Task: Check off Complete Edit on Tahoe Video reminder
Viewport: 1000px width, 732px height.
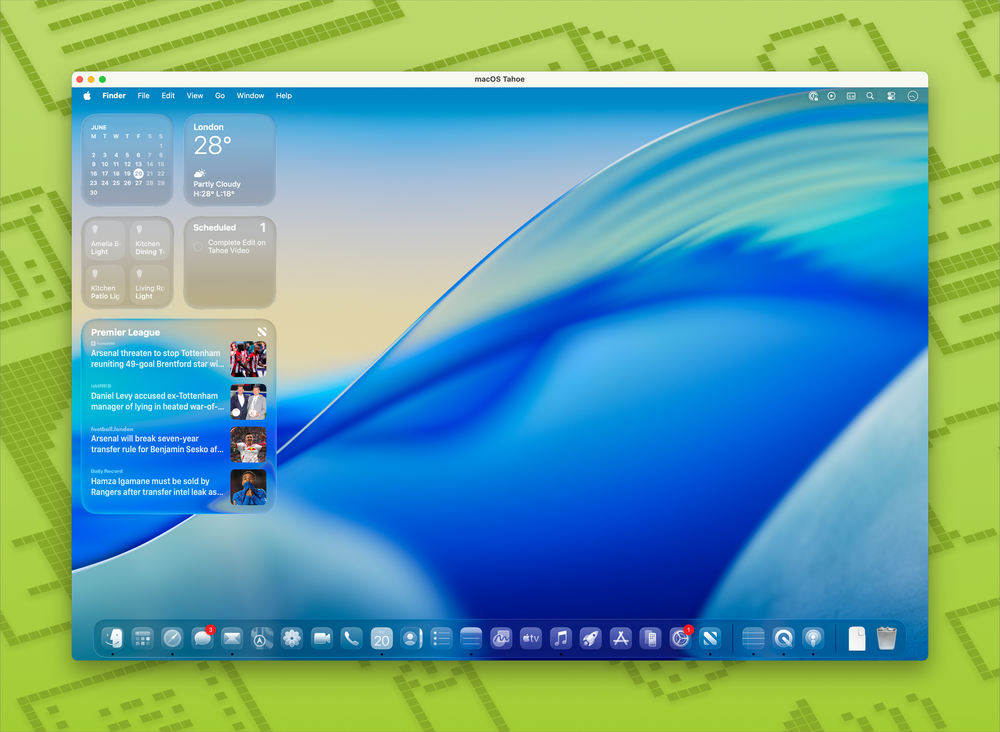Action: point(198,247)
